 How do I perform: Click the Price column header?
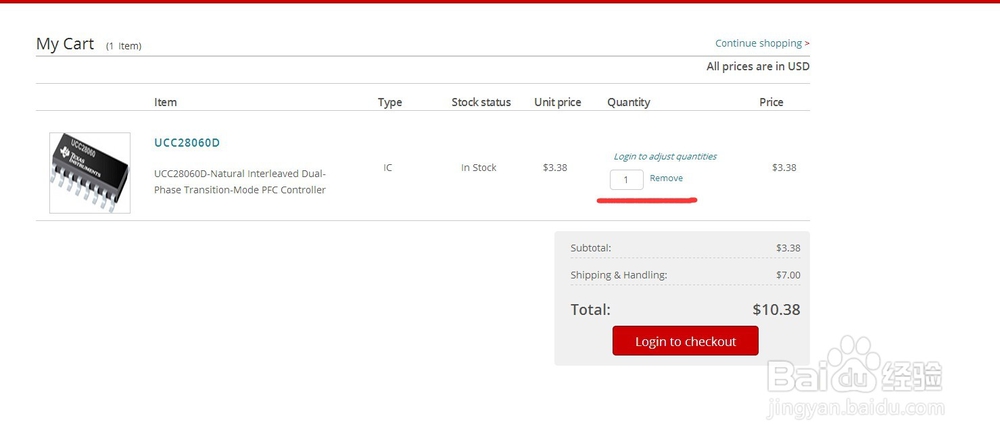tap(771, 102)
